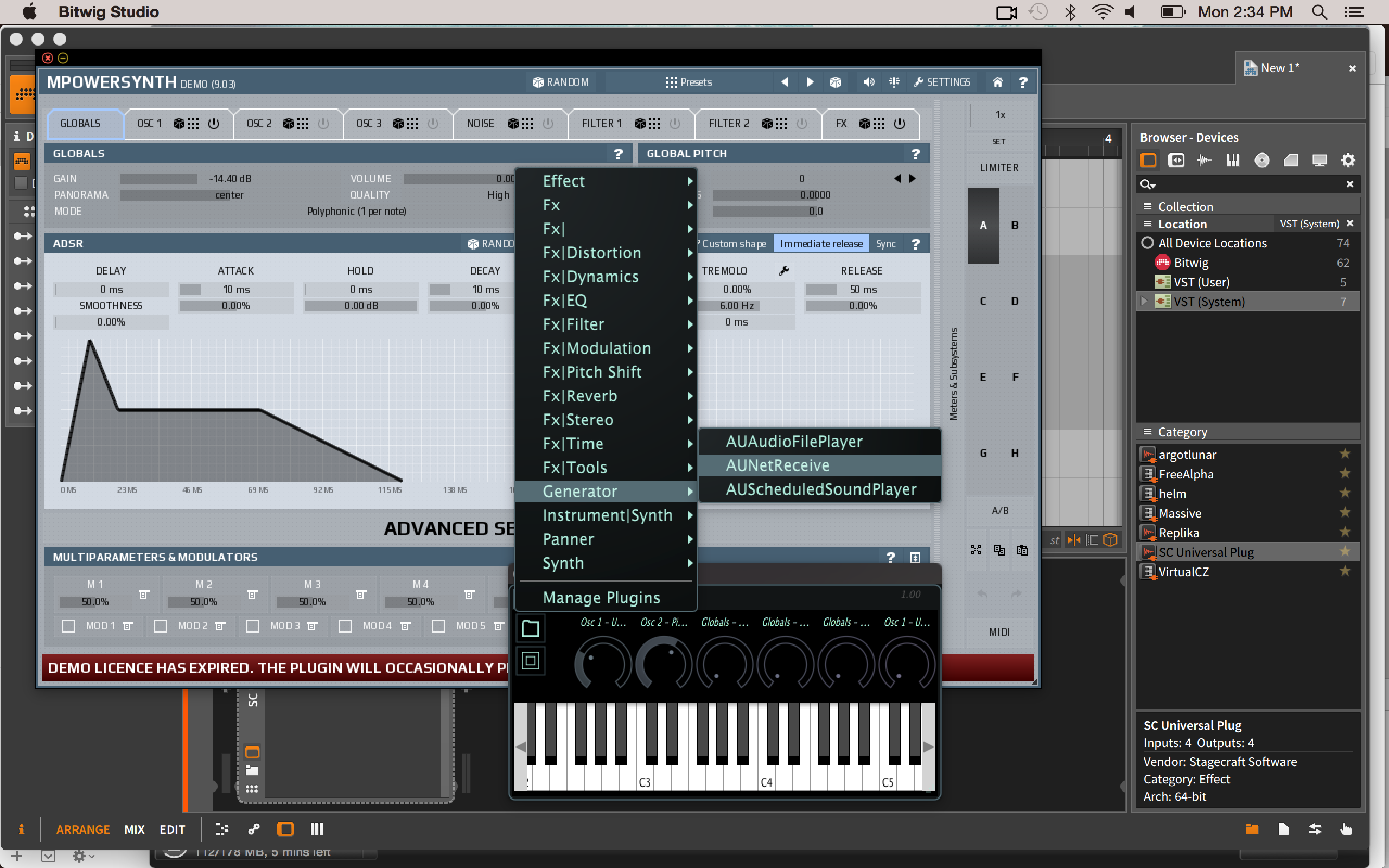Select All Device Locations radio button
The height and width of the screenshot is (868, 1389).
(1148, 243)
